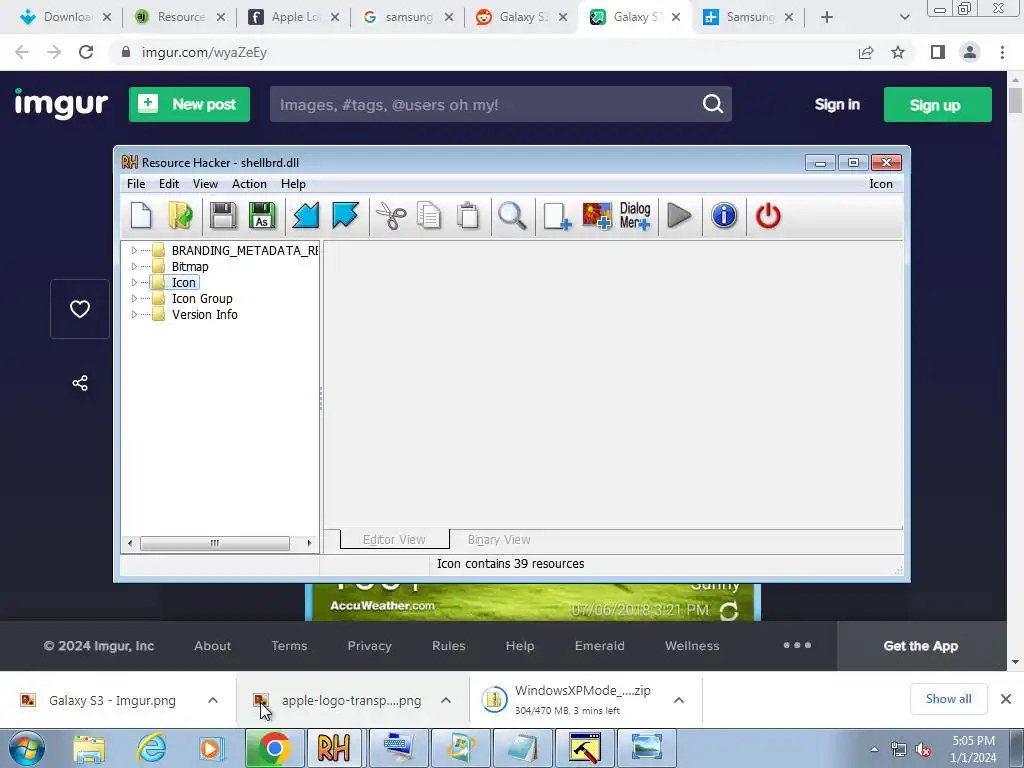The width and height of the screenshot is (1024, 768).
Task: Click the Dialog Merge toolbar button
Action: [635, 216]
